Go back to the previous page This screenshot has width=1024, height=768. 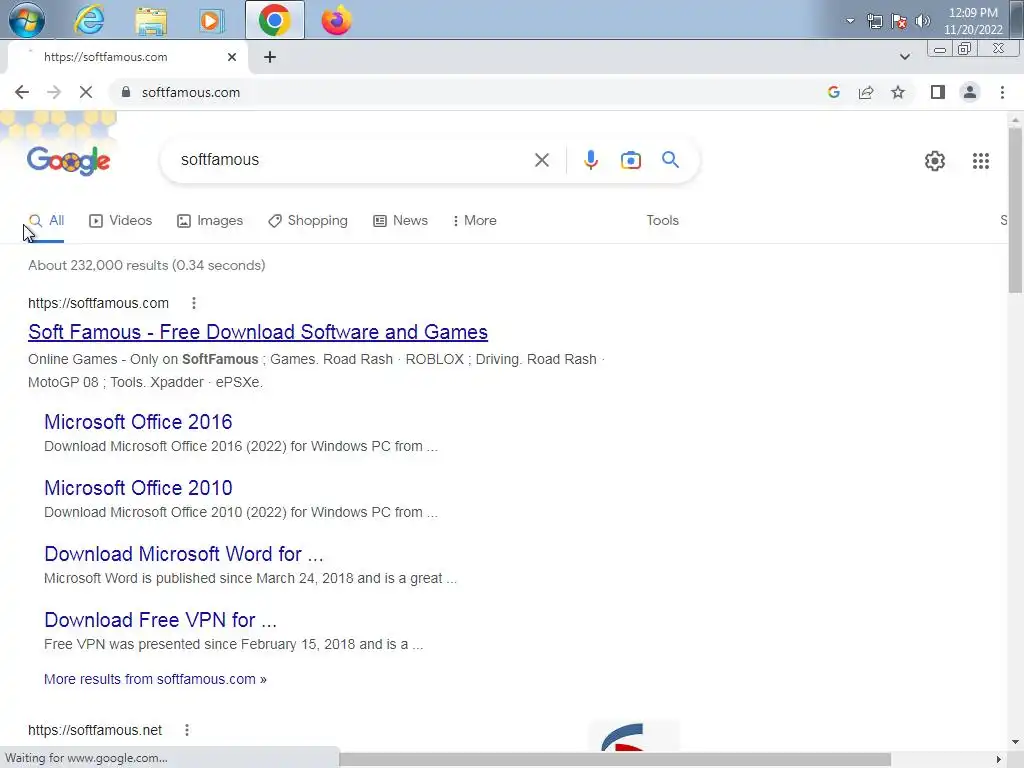tap(22, 92)
